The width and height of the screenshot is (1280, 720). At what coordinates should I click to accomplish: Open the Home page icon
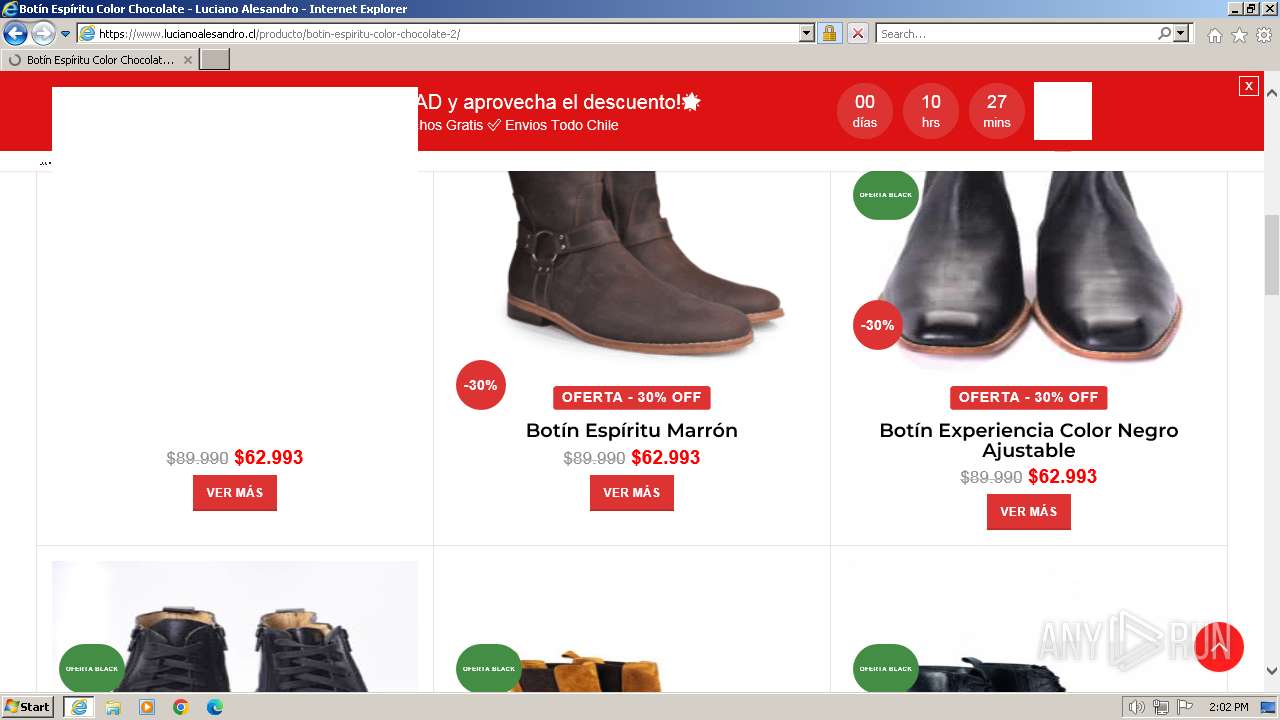click(x=1214, y=35)
